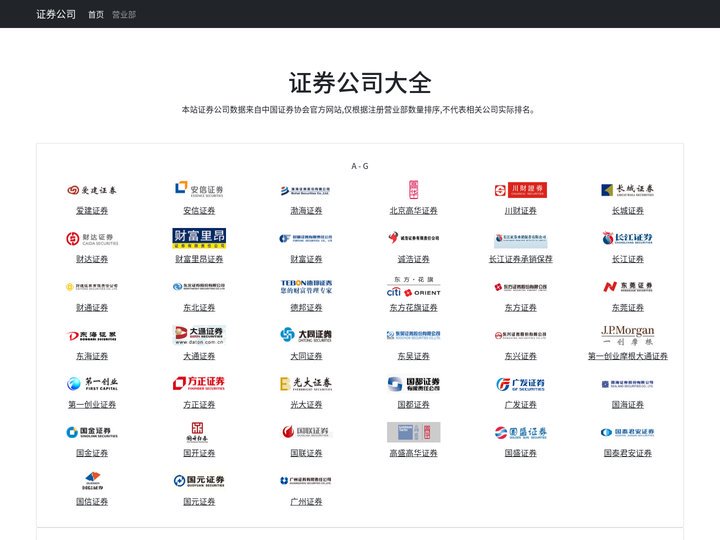The width and height of the screenshot is (720, 540).
Task: Open 首页 in the navigation bar
Action: pos(96,15)
